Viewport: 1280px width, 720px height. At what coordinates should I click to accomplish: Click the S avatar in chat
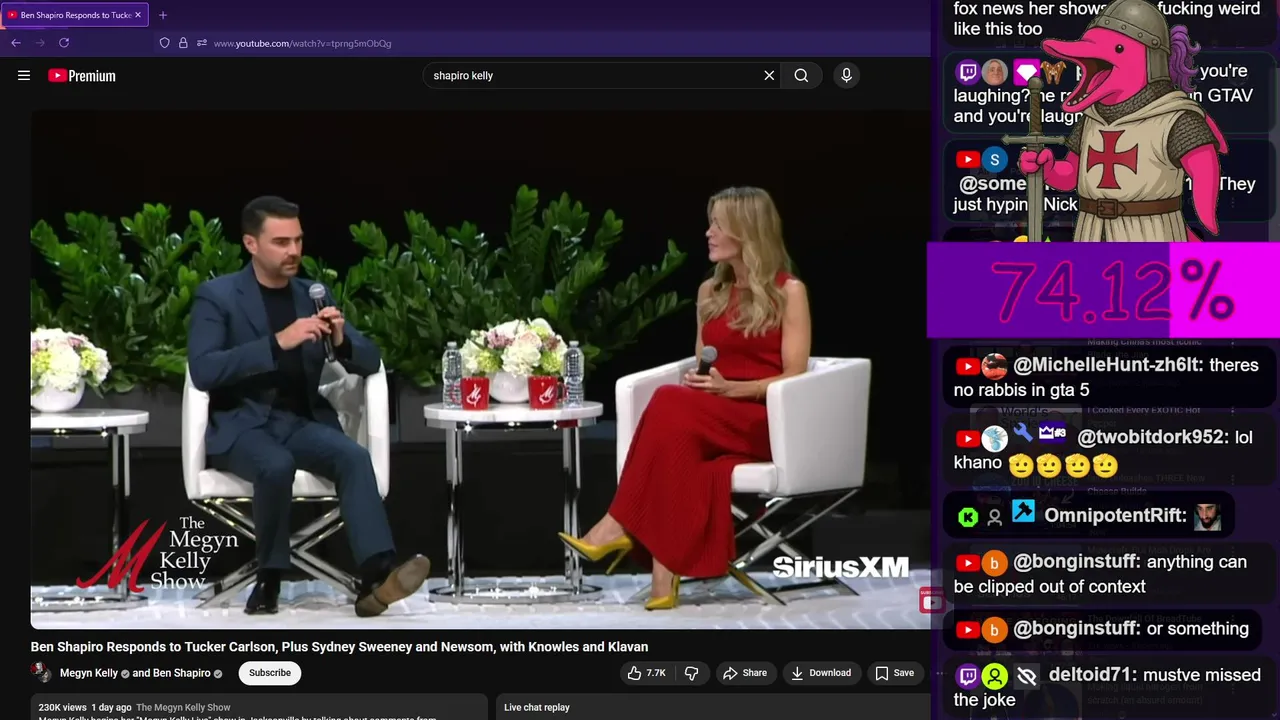[994, 159]
